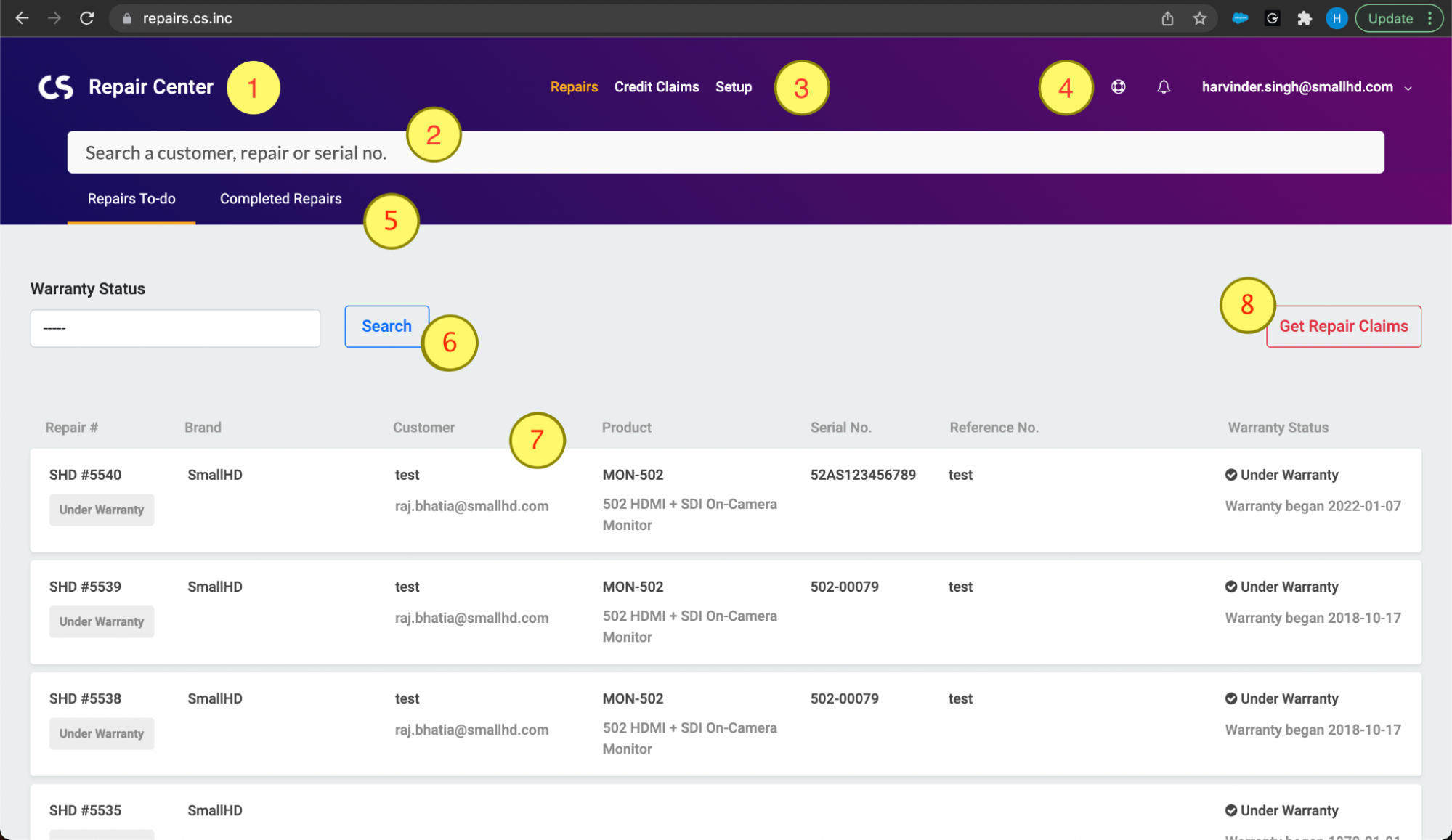1452x840 pixels.
Task: Open the Warranty Status dropdown
Action: pos(175,328)
